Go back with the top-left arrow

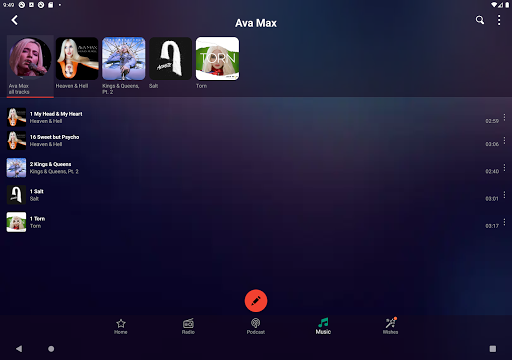click(x=15, y=20)
